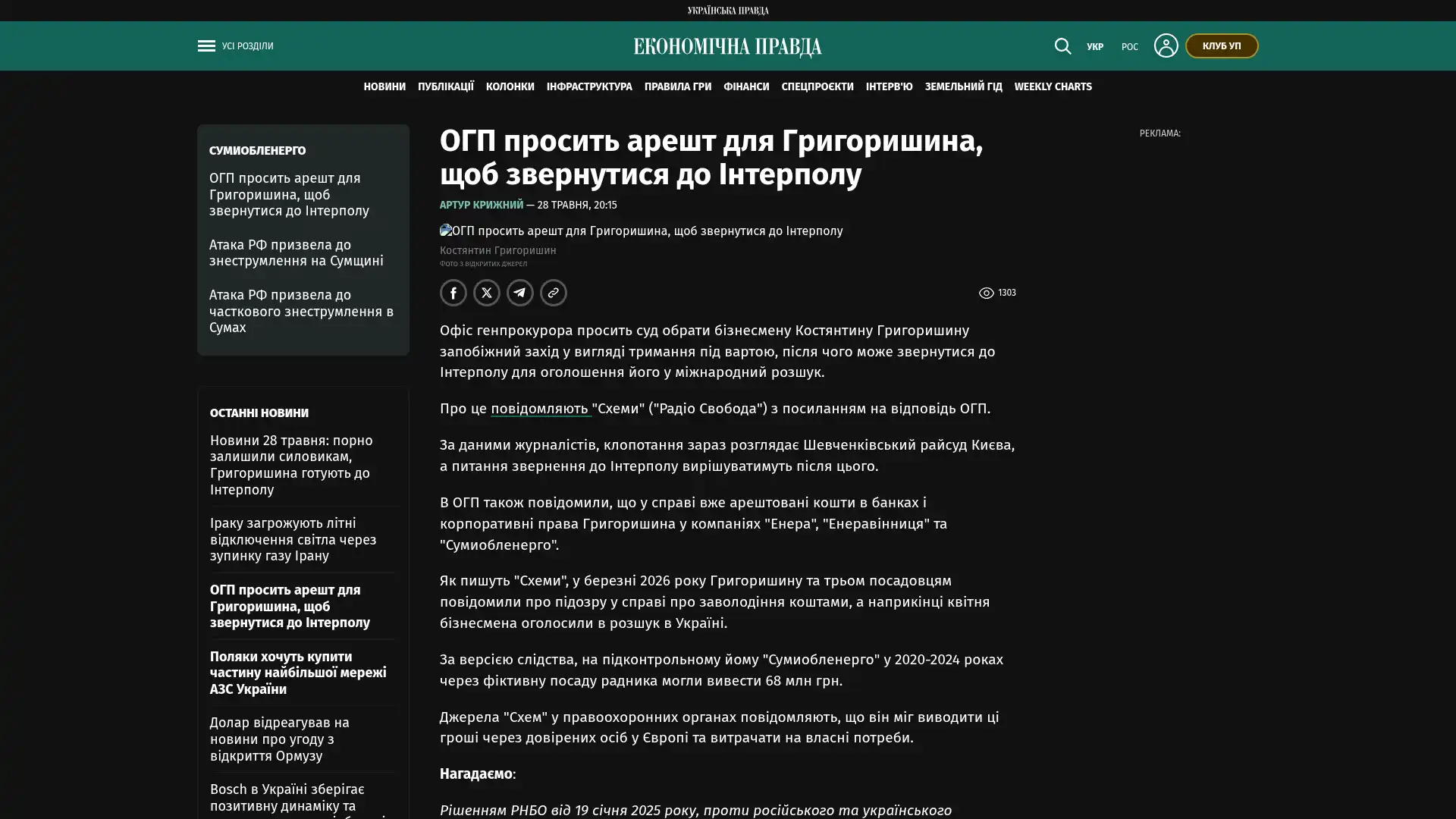Go to ПРАВИЛА ГРИ section

tap(678, 87)
